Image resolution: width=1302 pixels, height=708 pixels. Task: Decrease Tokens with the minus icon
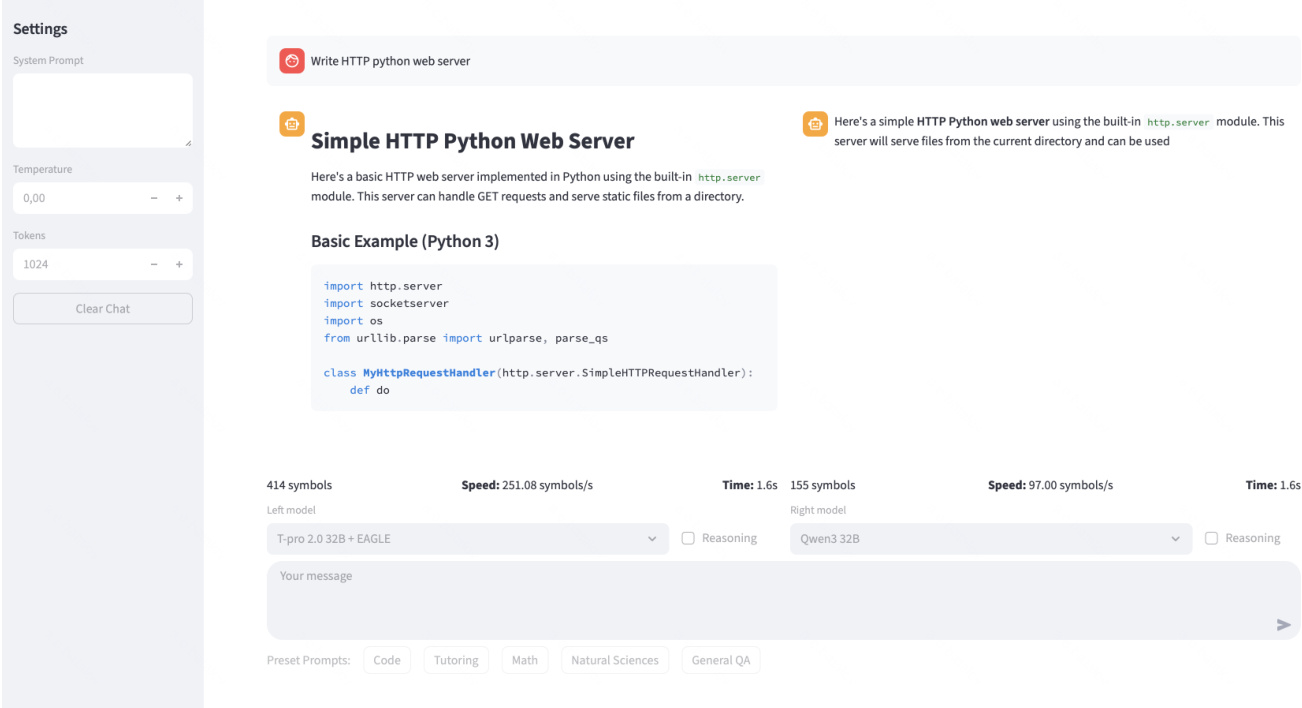coord(154,264)
